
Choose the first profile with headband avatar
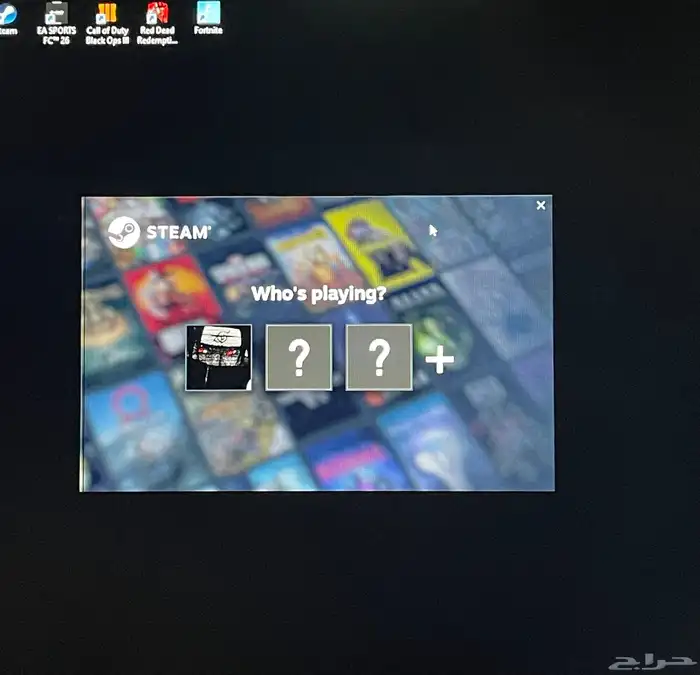[219, 357]
